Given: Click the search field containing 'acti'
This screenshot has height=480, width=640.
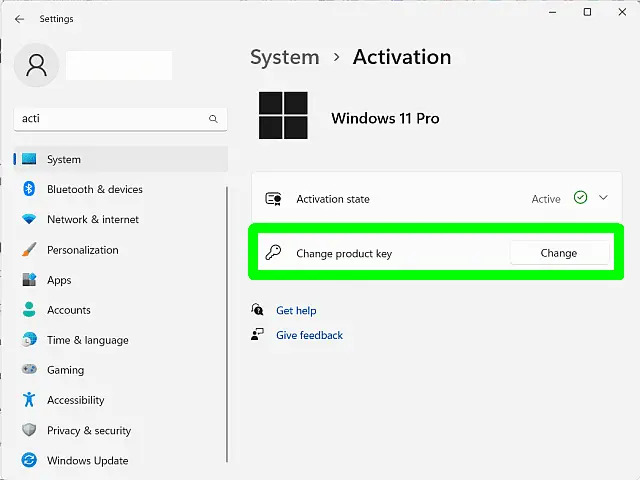Looking at the screenshot, I should click(x=120, y=119).
